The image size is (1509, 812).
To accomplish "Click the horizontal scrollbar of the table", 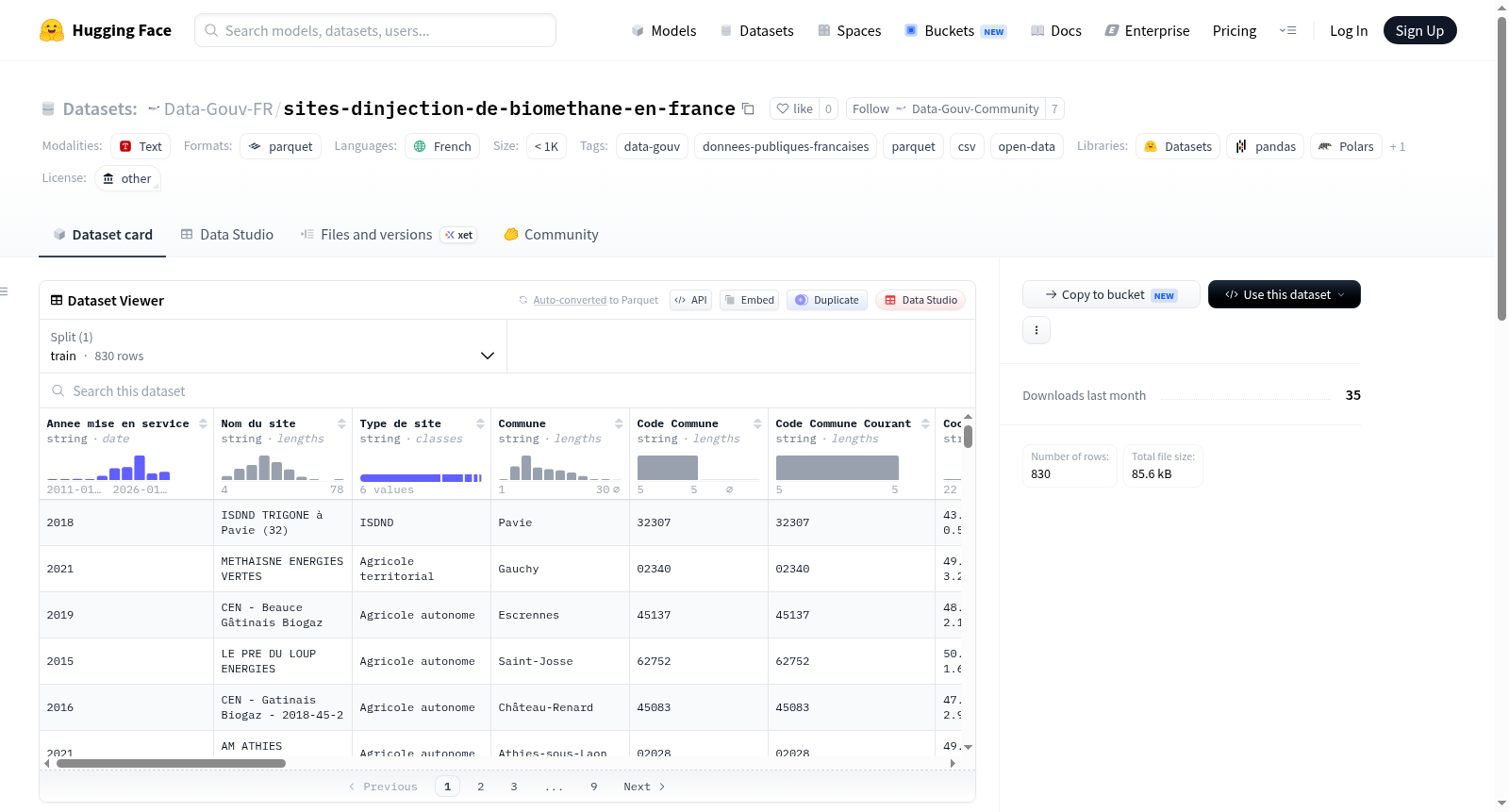I will [x=172, y=763].
